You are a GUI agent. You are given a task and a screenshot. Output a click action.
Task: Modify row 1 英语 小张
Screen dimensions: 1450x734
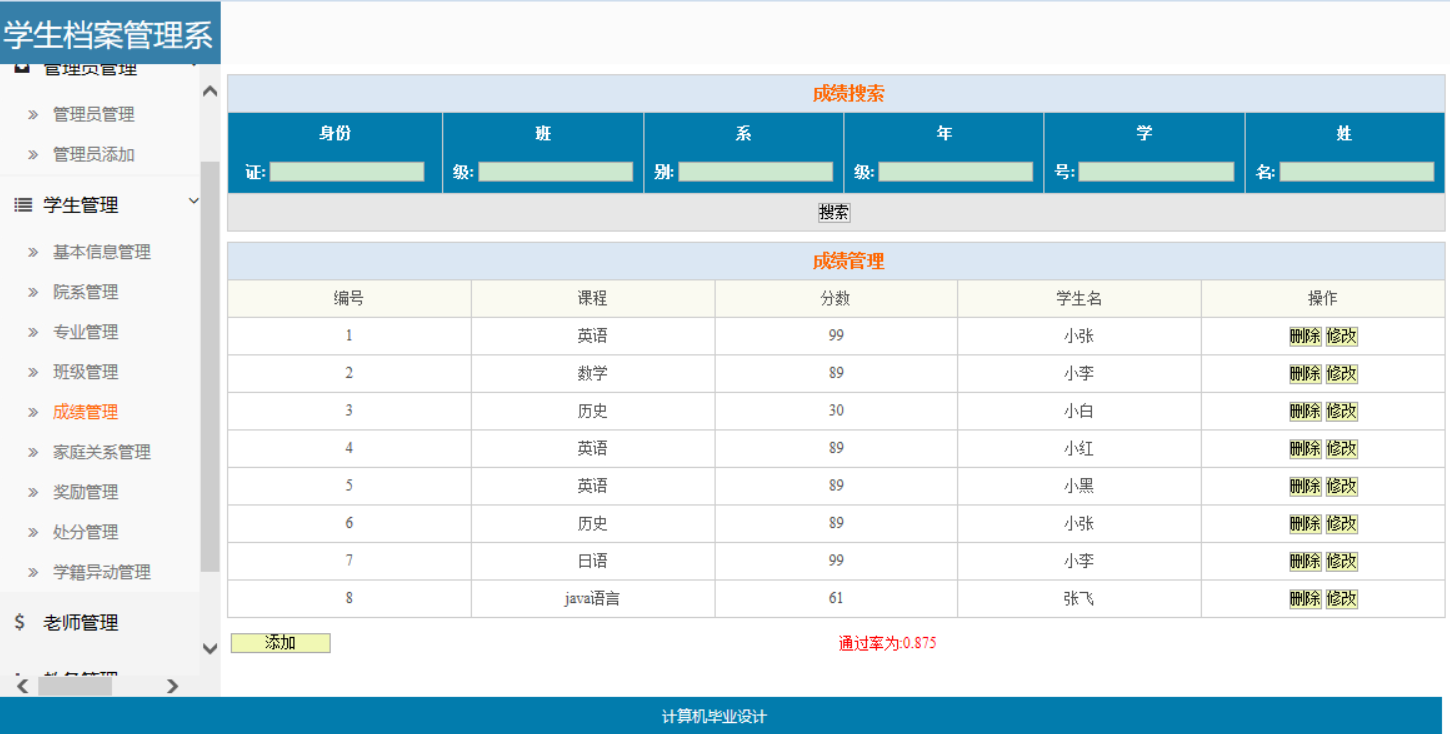[1342, 336]
